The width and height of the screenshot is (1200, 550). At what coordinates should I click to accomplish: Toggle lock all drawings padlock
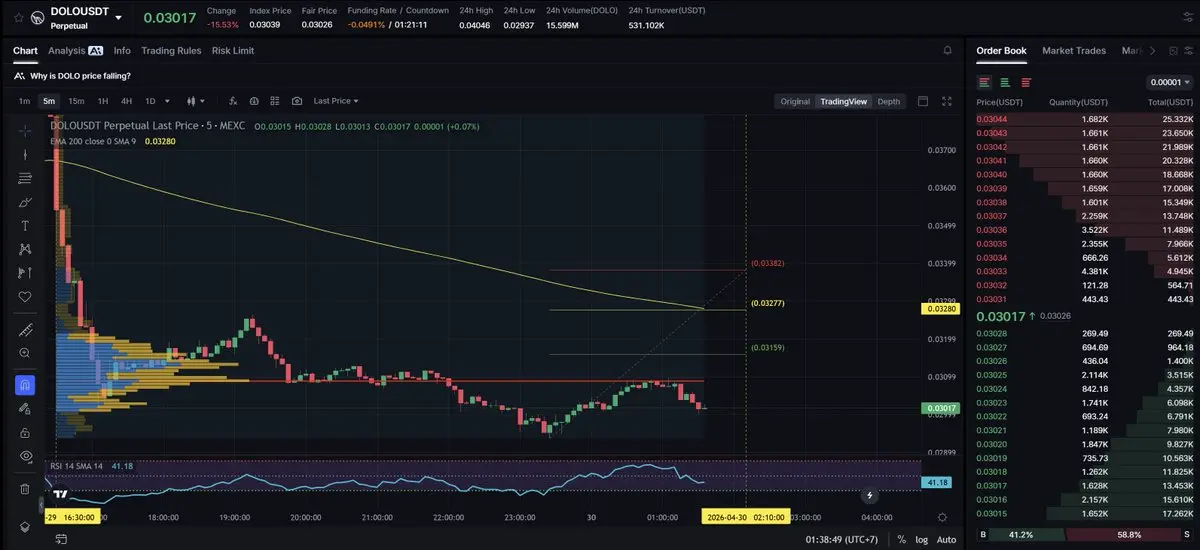25,432
